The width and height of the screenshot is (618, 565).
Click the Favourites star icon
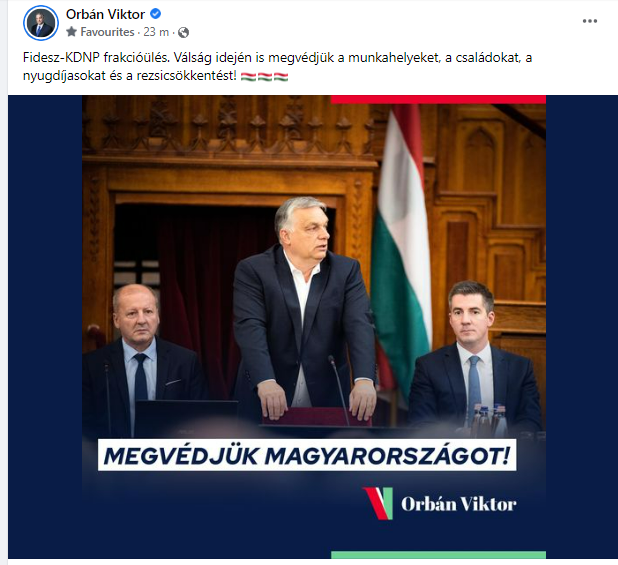71,32
